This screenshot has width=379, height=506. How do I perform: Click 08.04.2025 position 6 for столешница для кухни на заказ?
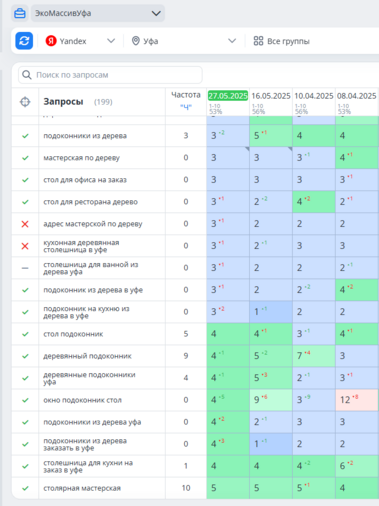[357, 466]
